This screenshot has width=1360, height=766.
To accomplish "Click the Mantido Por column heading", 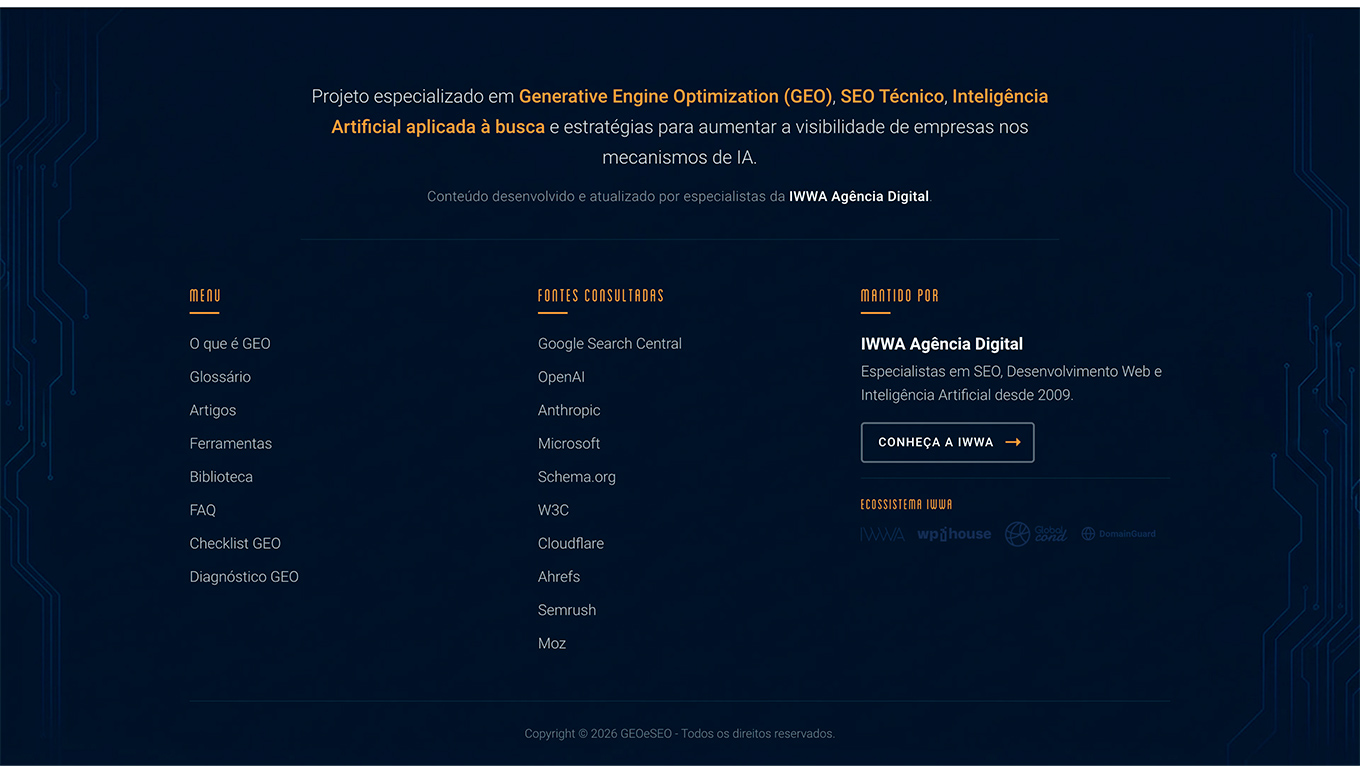I will (x=900, y=296).
